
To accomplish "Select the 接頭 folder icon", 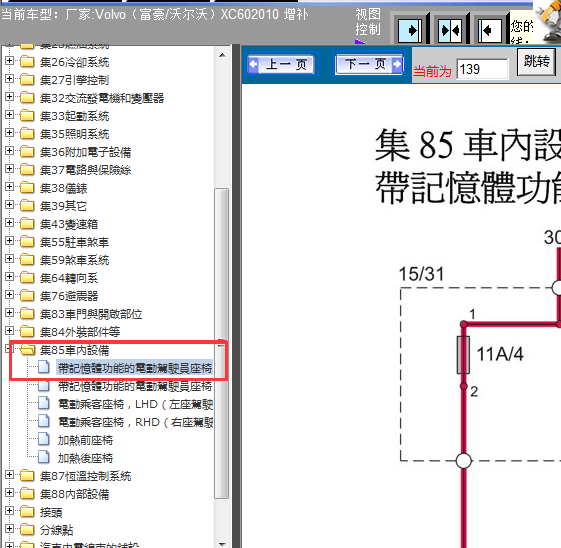I will click(x=27, y=512).
